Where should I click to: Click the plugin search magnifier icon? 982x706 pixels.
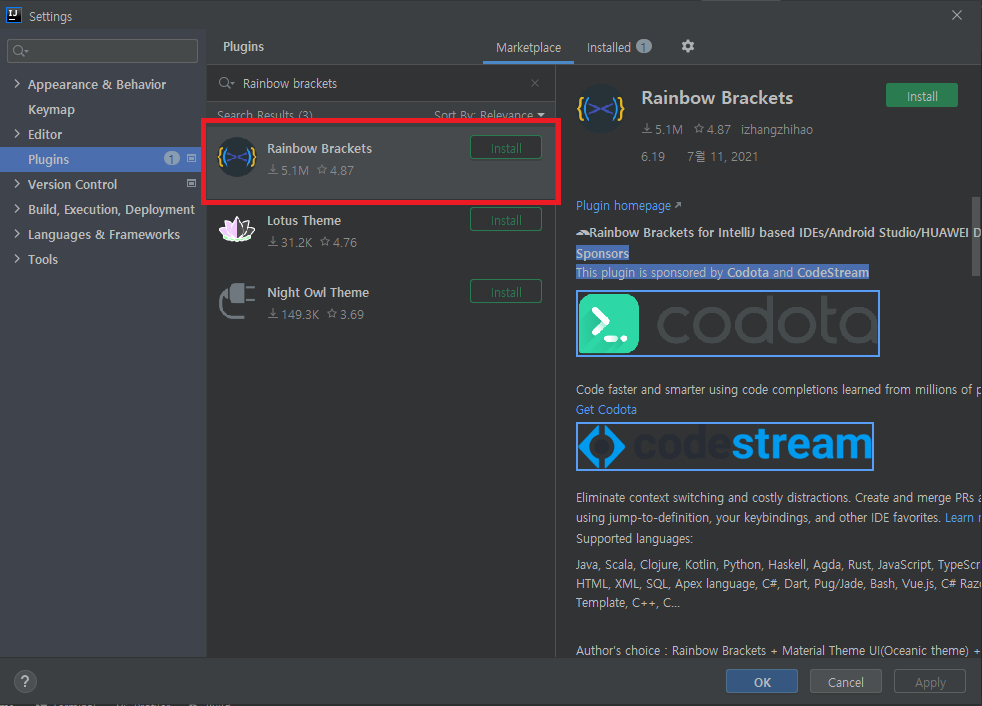226,83
